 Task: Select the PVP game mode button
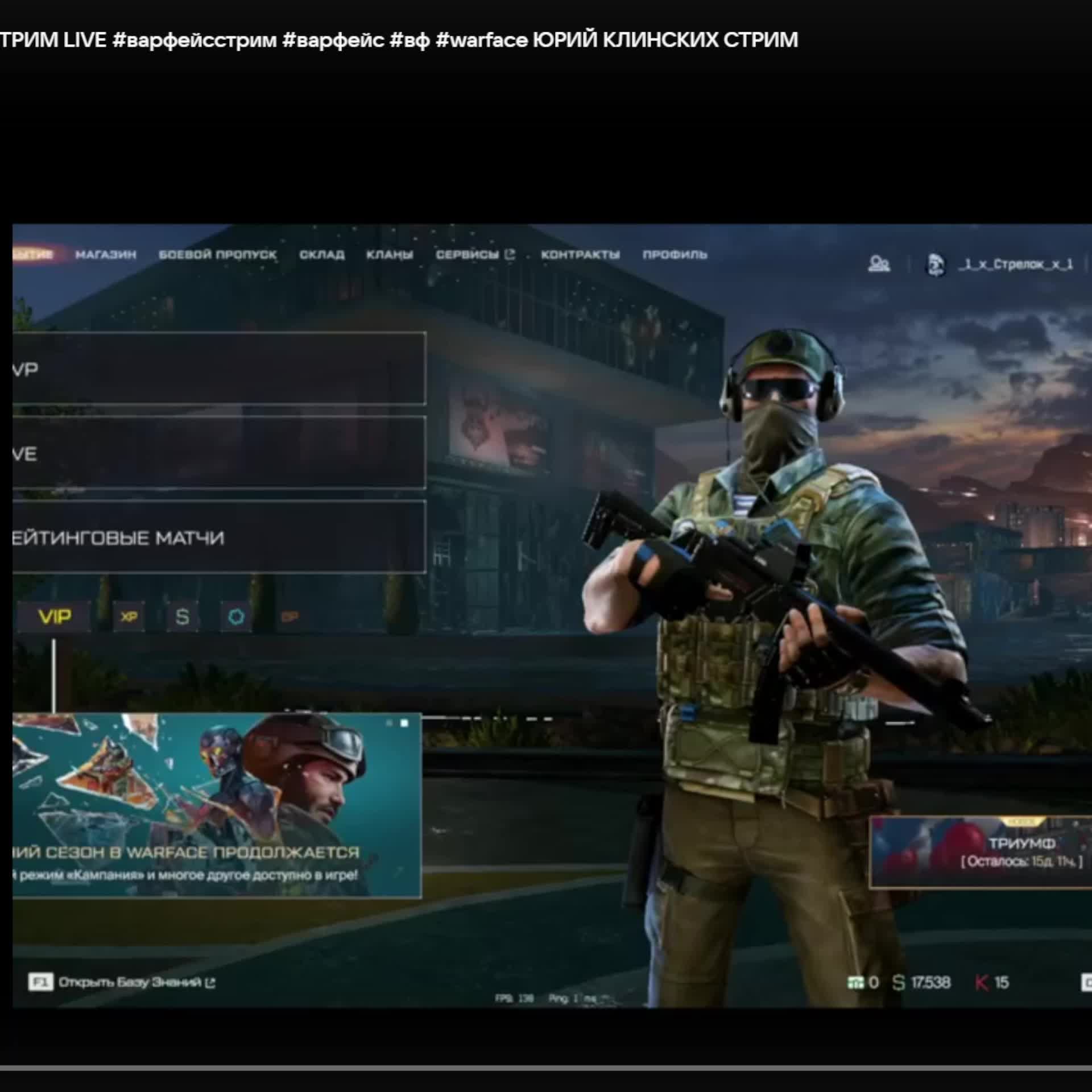219,369
